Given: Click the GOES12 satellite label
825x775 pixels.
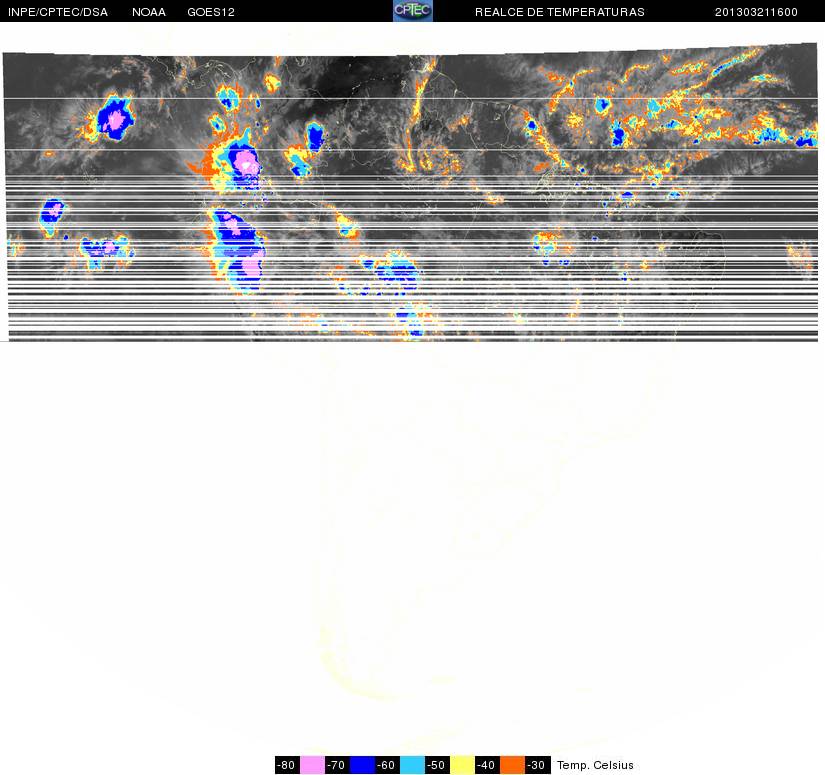Looking at the screenshot, I should click(x=211, y=12).
